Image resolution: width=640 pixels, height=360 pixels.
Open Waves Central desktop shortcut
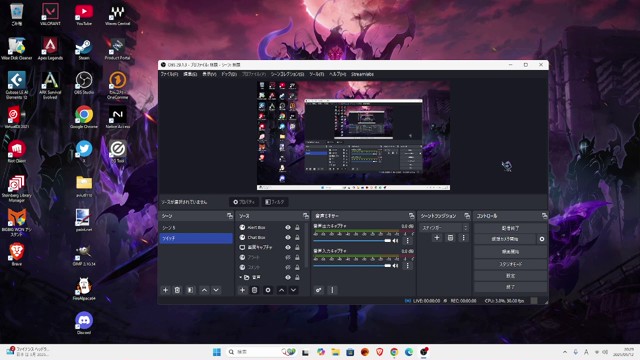118,15
